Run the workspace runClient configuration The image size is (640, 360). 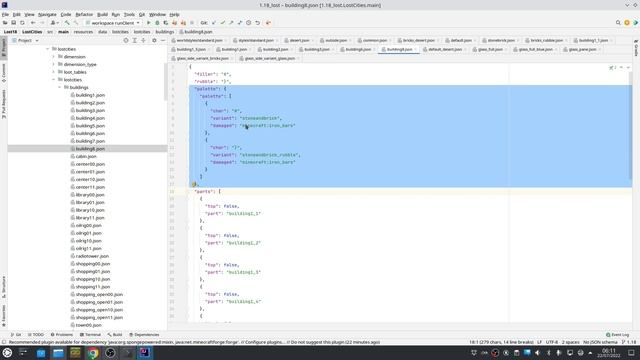point(149,23)
